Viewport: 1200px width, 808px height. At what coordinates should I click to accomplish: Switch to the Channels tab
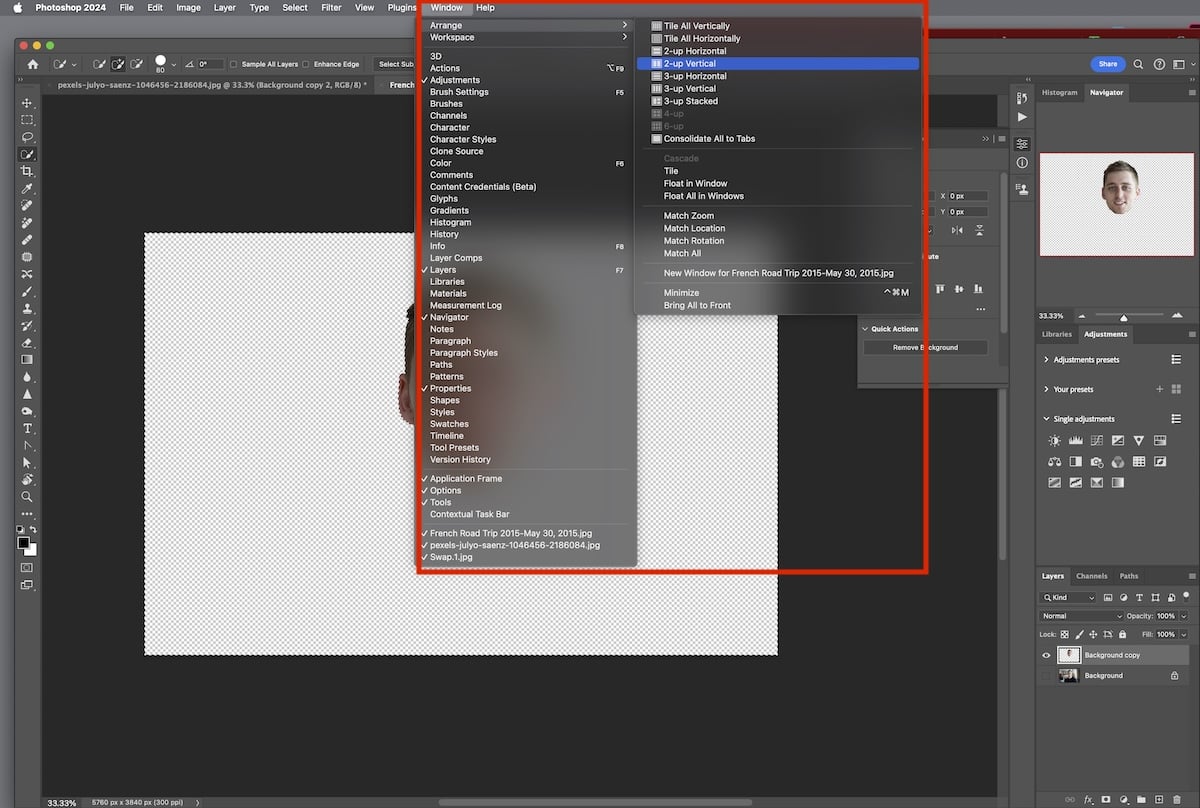tap(1092, 576)
